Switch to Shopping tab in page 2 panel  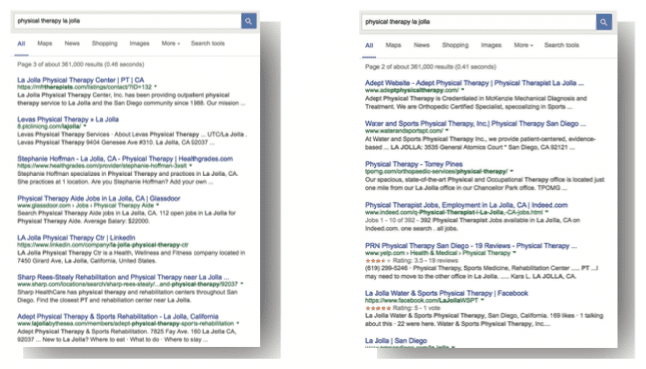click(x=455, y=45)
